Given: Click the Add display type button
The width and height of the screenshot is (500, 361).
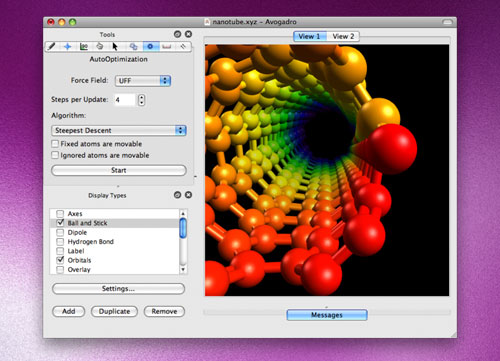Looking at the screenshot, I should (x=69, y=311).
